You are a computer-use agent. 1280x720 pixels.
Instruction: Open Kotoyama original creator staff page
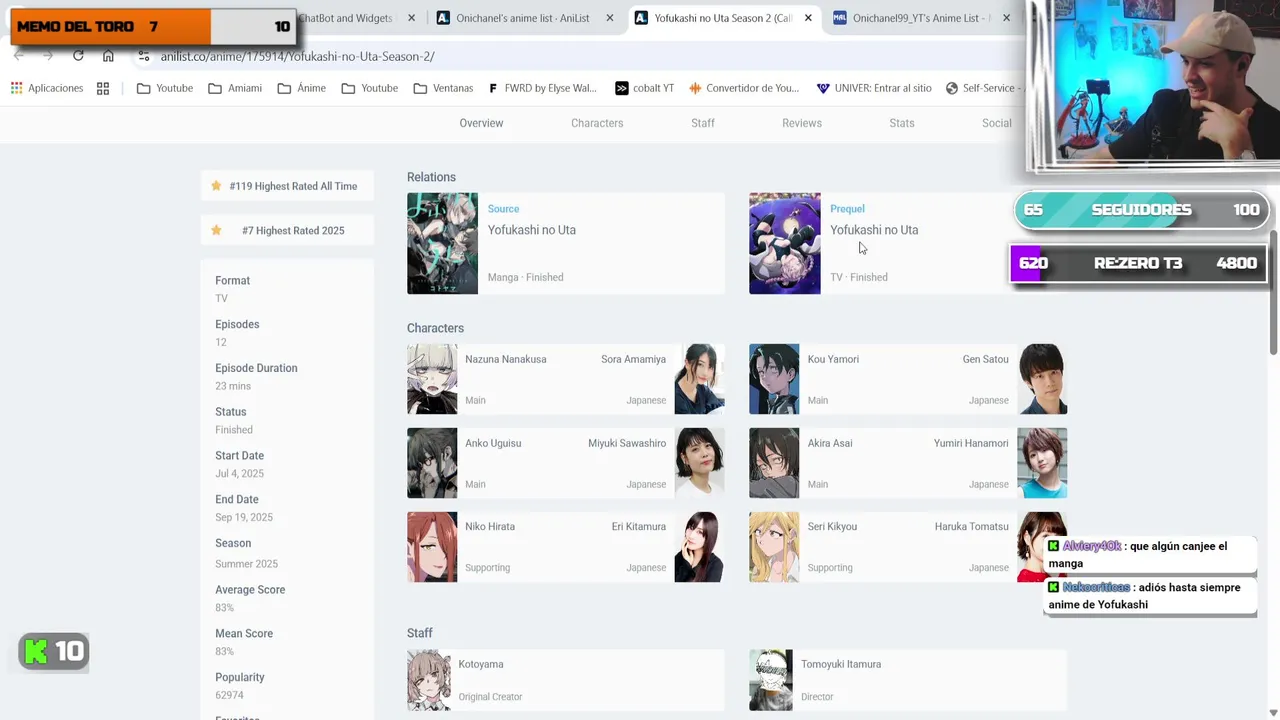coord(481,664)
